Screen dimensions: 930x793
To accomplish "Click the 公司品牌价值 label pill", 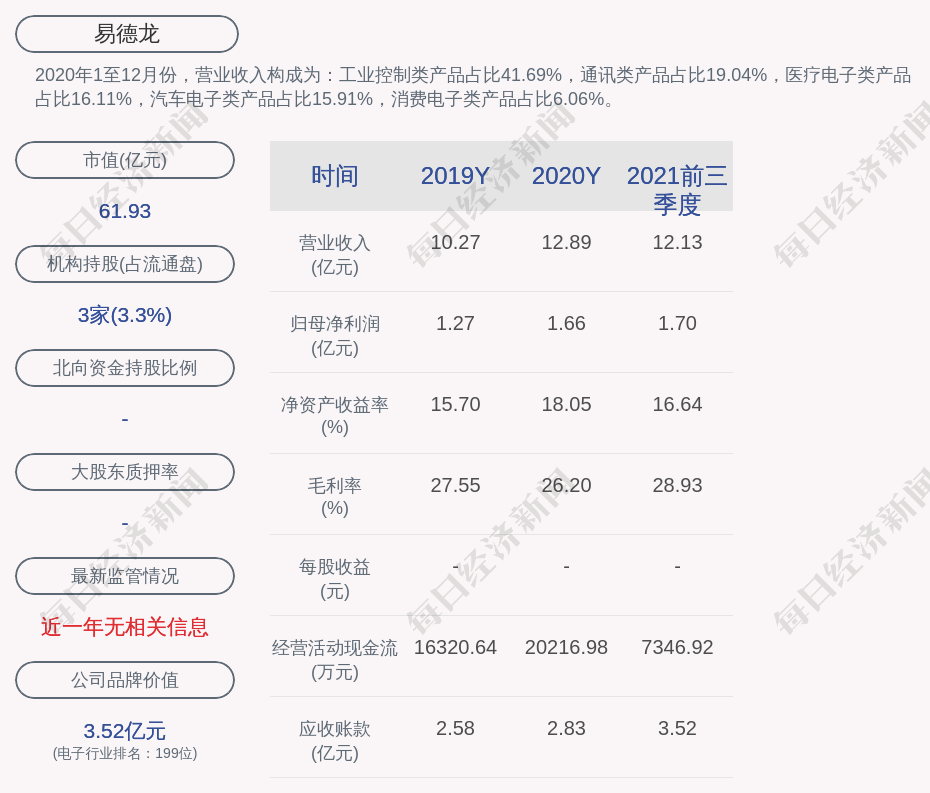I will (125, 680).
